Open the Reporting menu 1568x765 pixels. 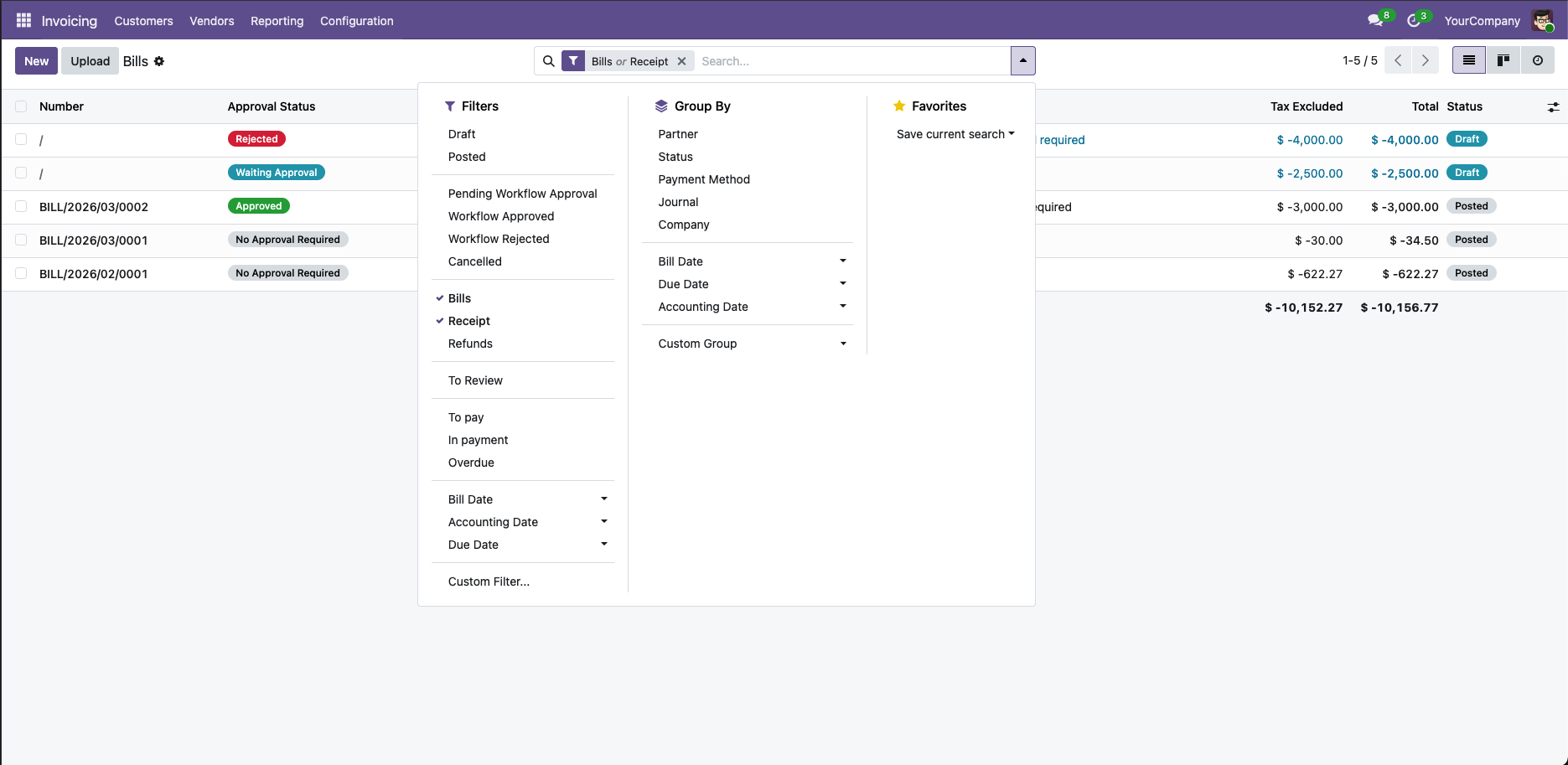277,21
